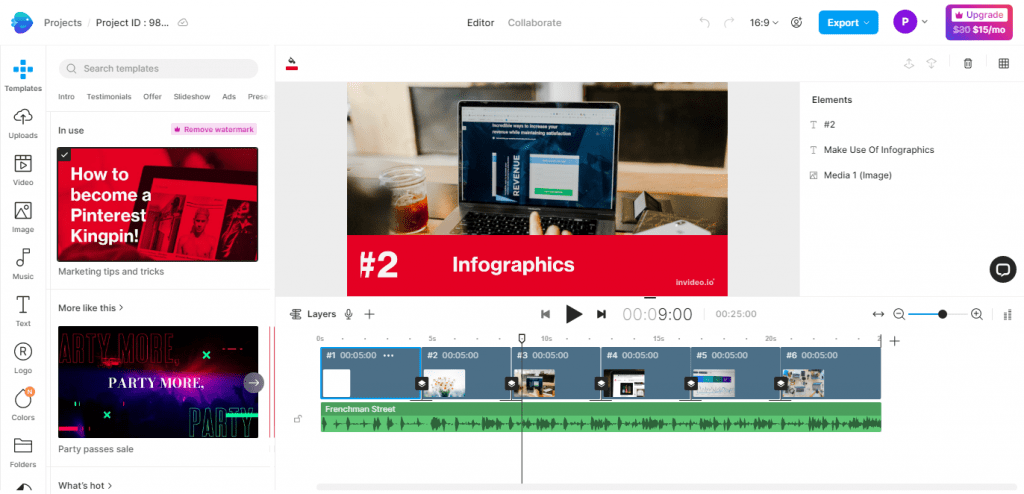Viewport: 1024px width, 494px height.
Task: Click transition icon between scene #1 and #2
Action: [422, 383]
